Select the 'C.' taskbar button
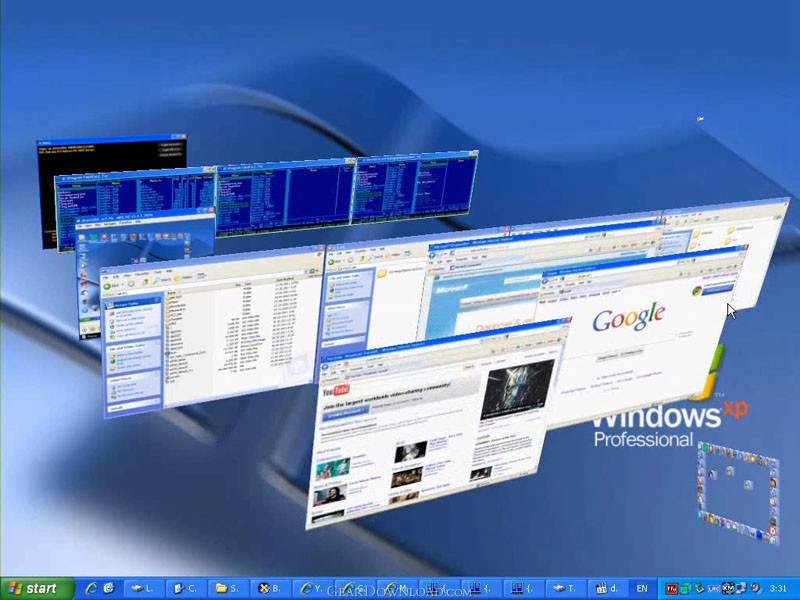 pyautogui.click(x=185, y=588)
